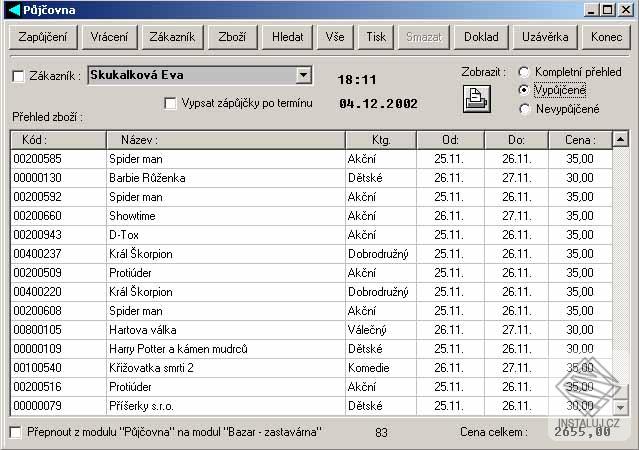The image size is (639, 450).
Task: Click code 00400237
Action: [37, 254]
